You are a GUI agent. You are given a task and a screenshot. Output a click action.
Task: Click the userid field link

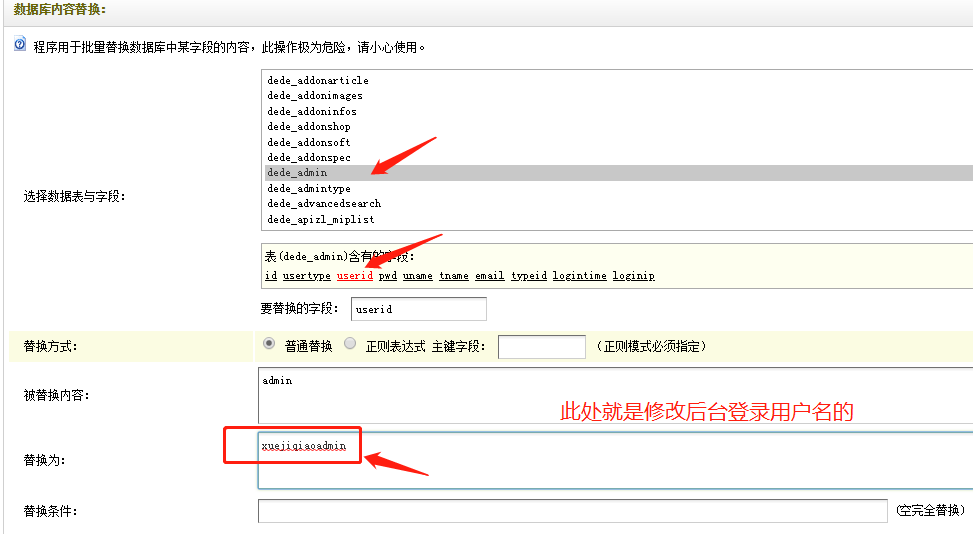354,276
